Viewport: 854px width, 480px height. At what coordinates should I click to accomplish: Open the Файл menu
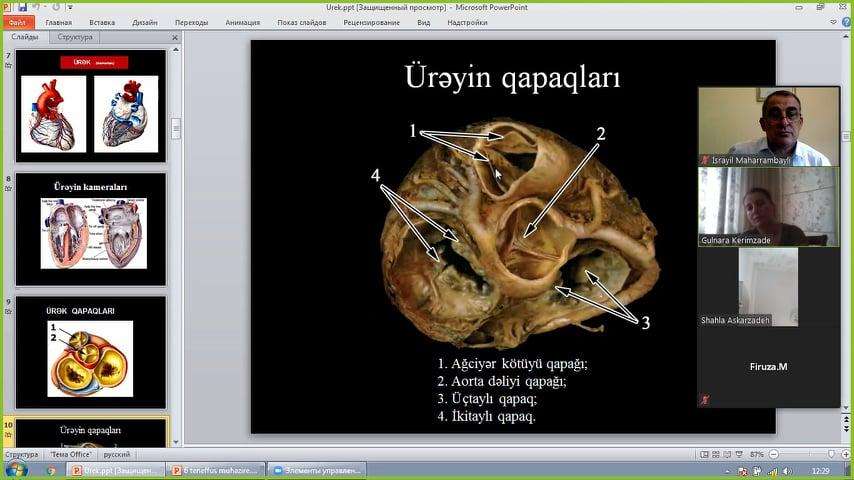coord(18,22)
